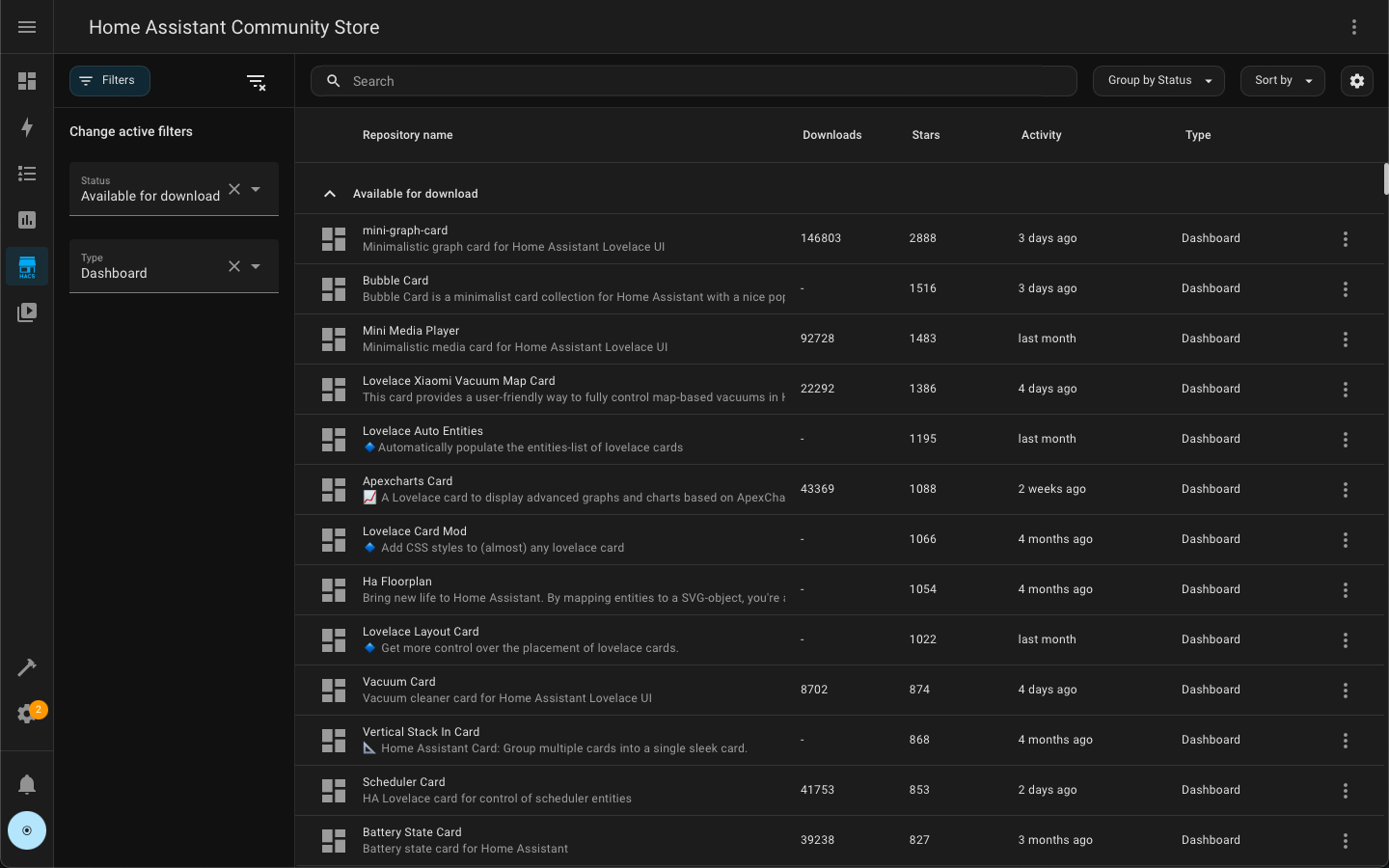Open overflow menu for mini-graph-card row
The height and width of the screenshot is (868, 1389).
click(1346, 238)
